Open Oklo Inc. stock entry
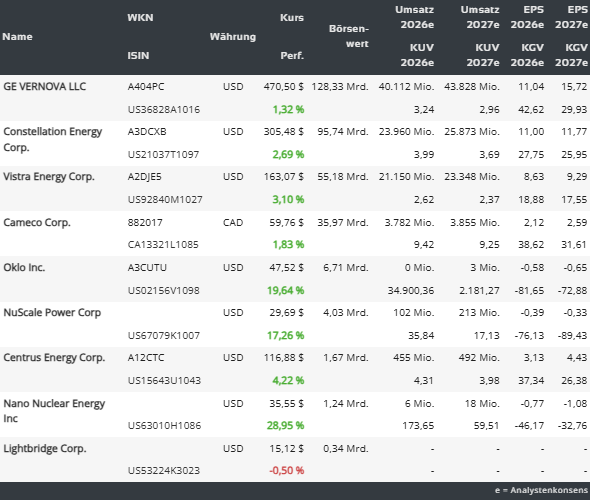 click(x=24, y=267)
